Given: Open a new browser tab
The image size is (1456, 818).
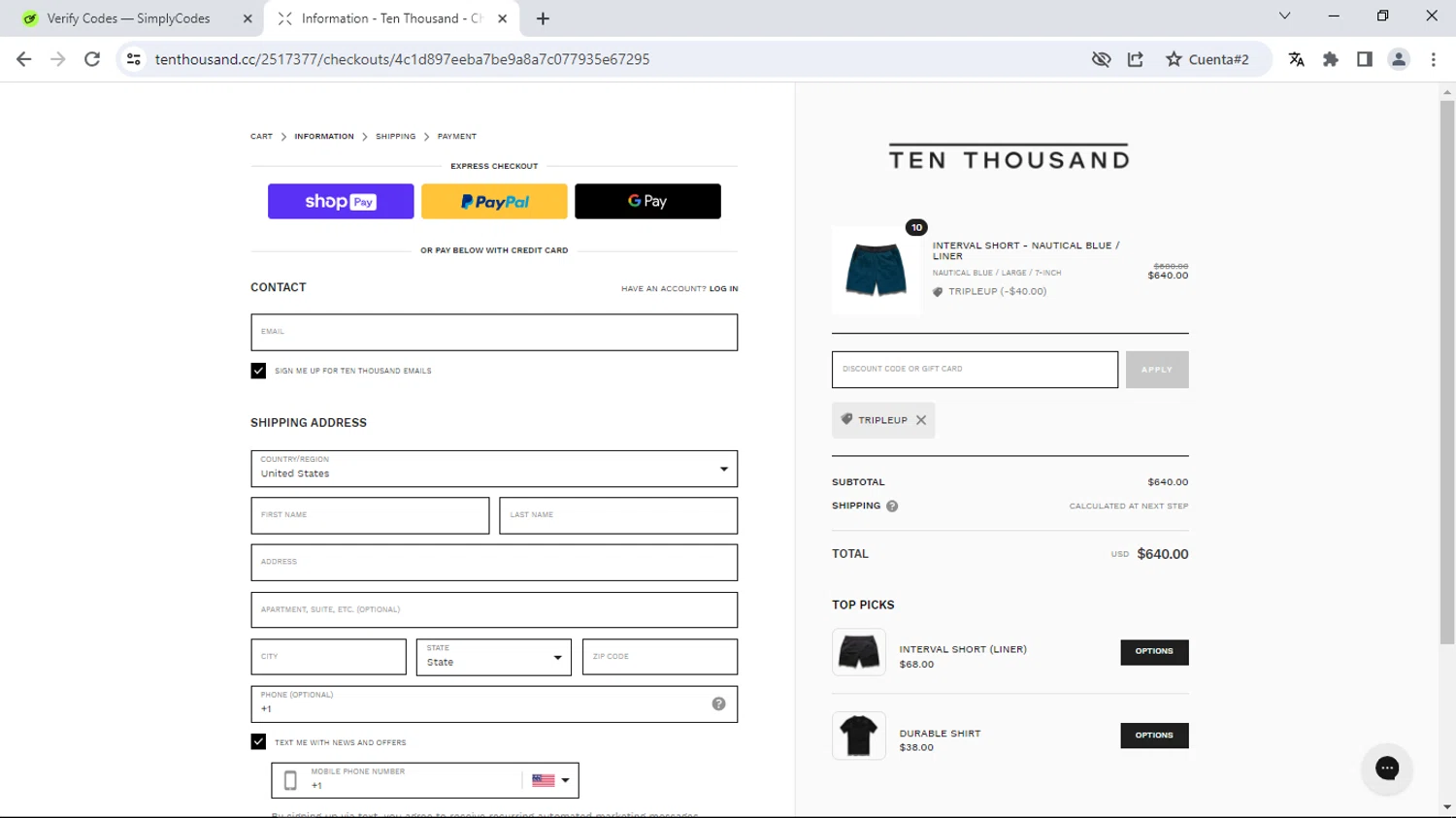Looking at the screenshot, I should 543,18.
